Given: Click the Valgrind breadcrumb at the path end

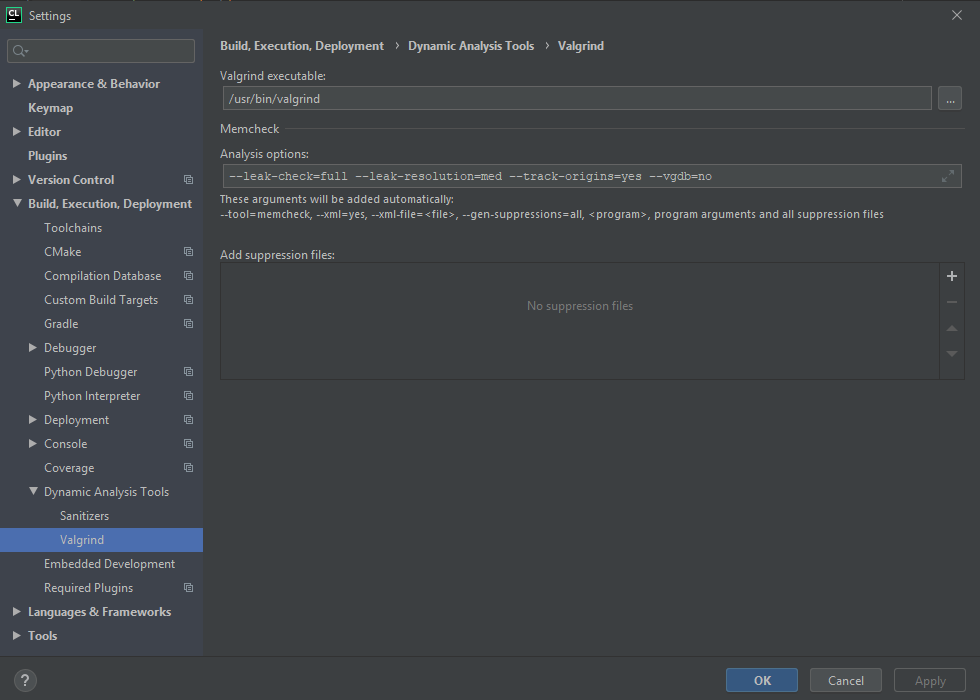Looking at the screenshot, I should pyautogui.click(x=581, y=46).
